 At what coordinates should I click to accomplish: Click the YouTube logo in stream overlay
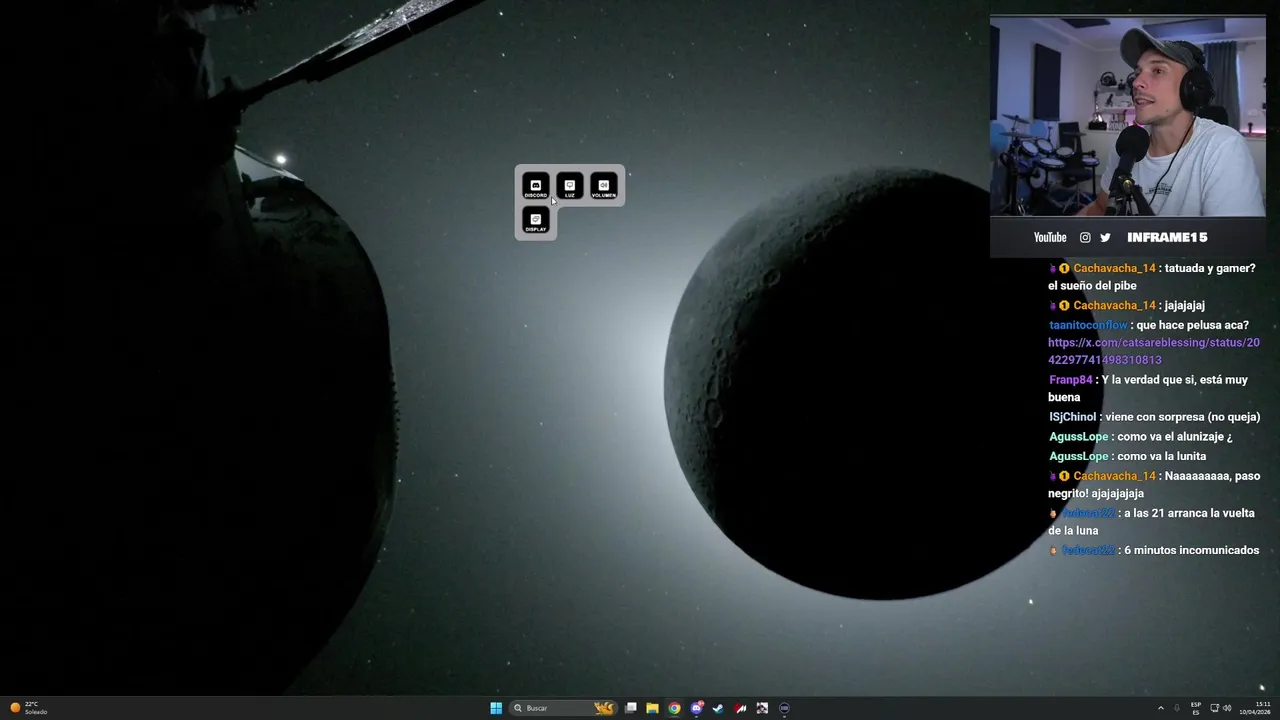[x=1050, y=237]
